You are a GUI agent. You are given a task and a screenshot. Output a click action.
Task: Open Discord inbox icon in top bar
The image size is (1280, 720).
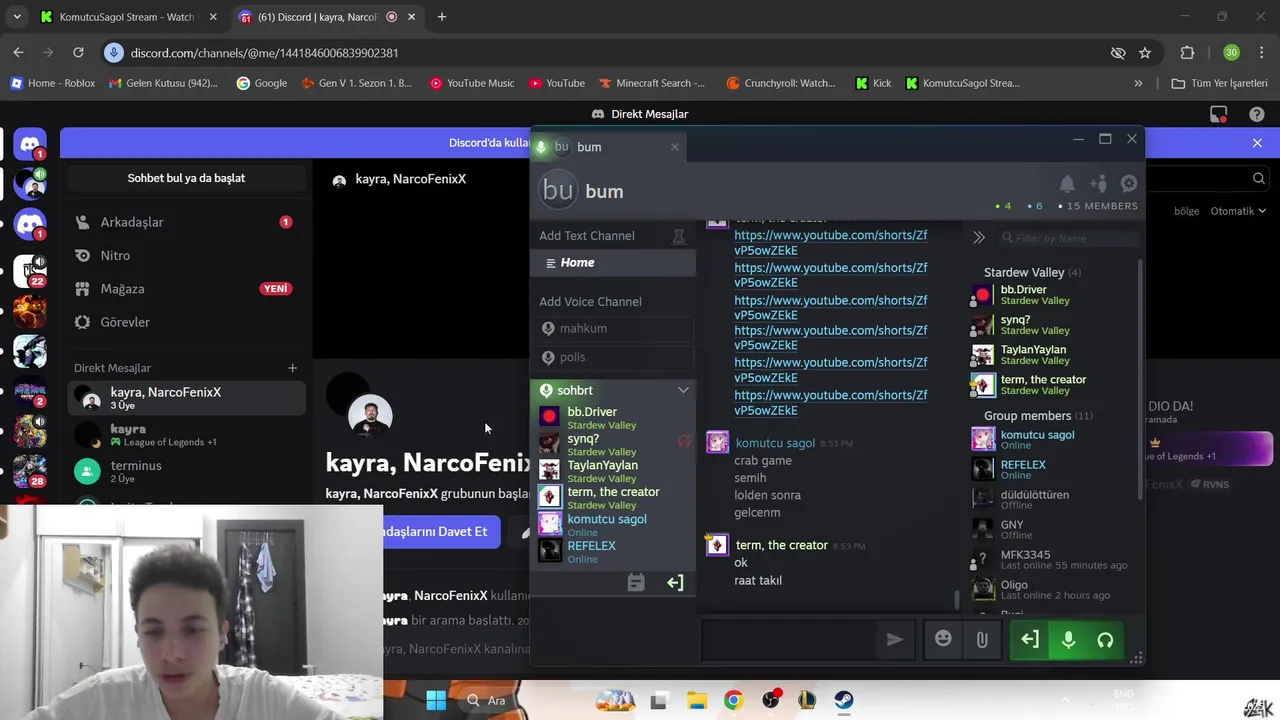click(1218, 114)
